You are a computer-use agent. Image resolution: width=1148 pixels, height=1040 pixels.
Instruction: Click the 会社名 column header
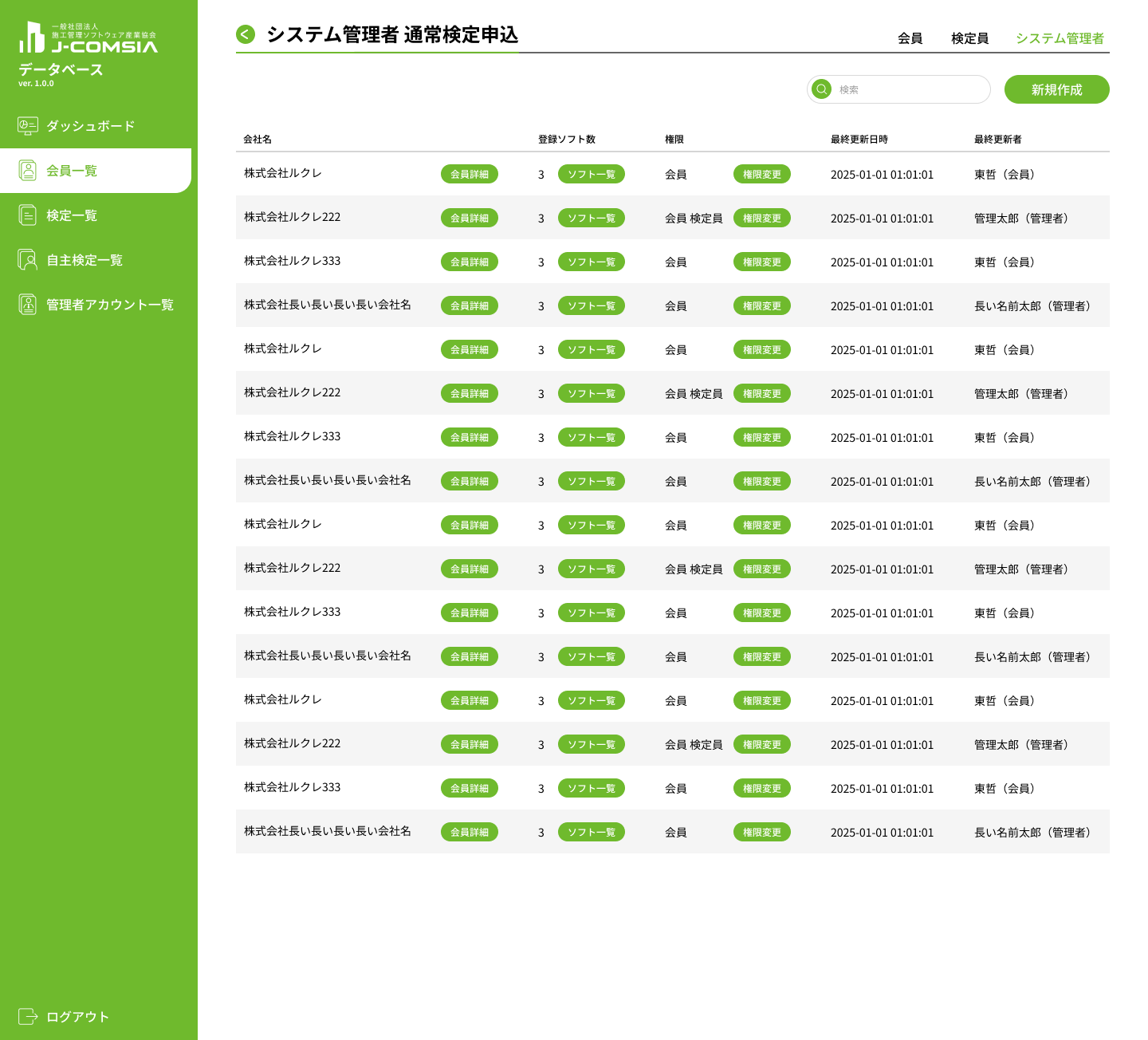258,139
